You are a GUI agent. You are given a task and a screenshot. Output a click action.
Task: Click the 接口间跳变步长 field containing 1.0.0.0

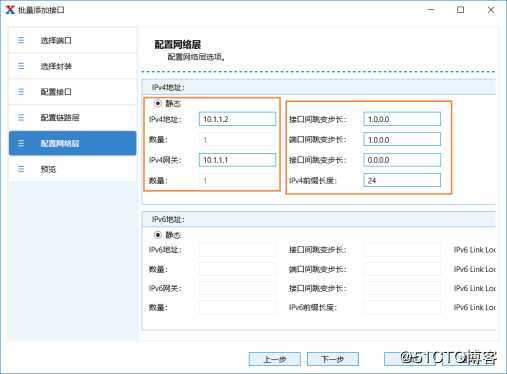point(402,119)
